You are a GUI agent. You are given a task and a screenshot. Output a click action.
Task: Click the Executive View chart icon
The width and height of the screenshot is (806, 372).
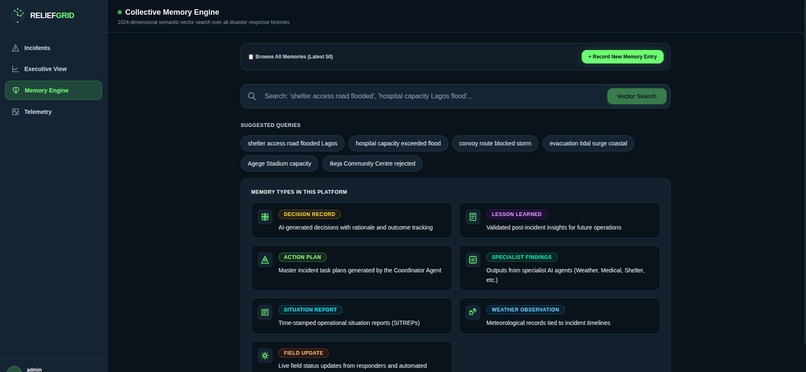click(x=15, y=69)
